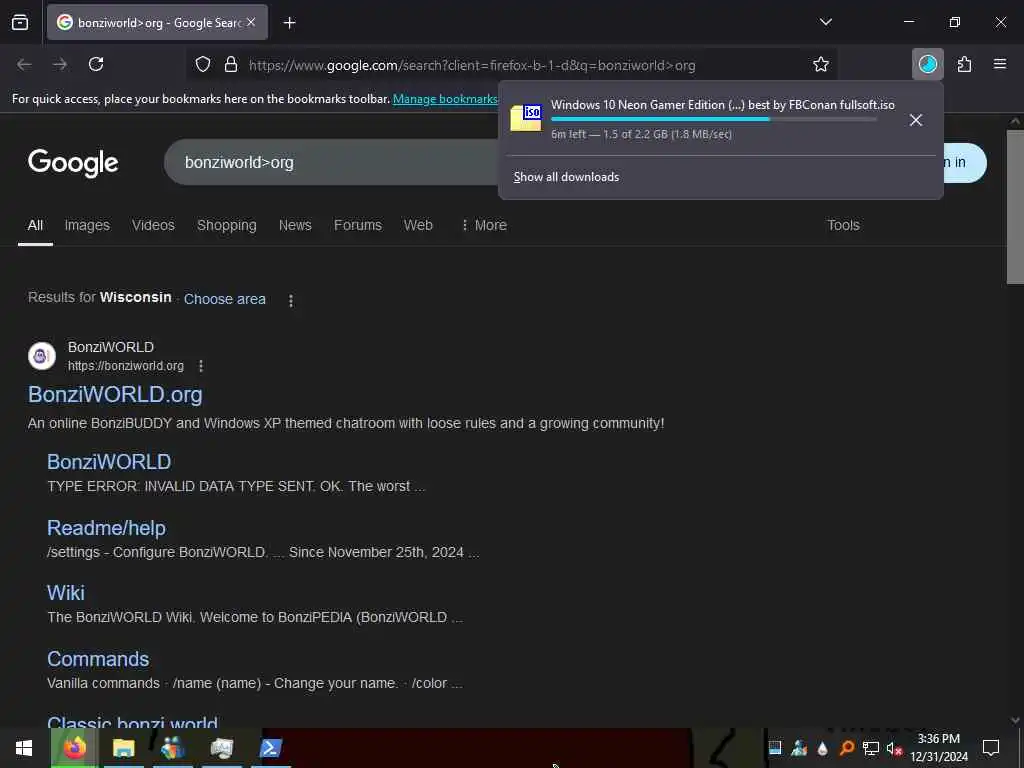Click the Firefox taskbar icon
The height and width of the screenshot is (768, 1024).
click(74, 748)
